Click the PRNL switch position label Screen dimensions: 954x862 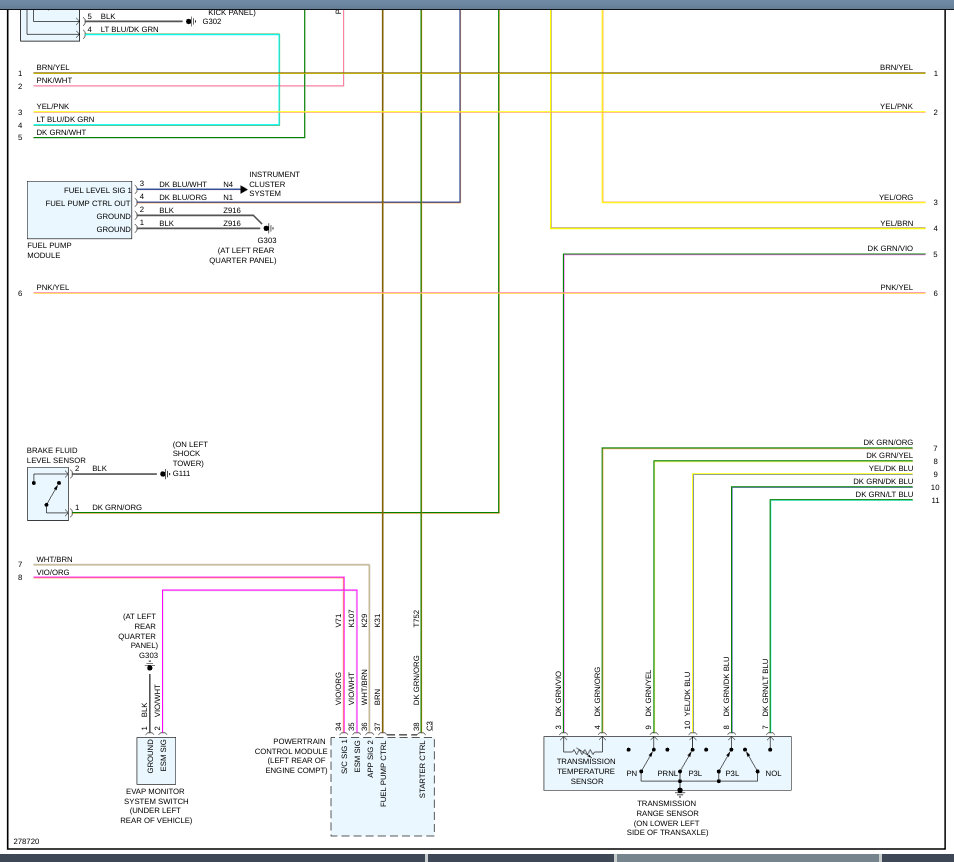click(x=667, y=773)
